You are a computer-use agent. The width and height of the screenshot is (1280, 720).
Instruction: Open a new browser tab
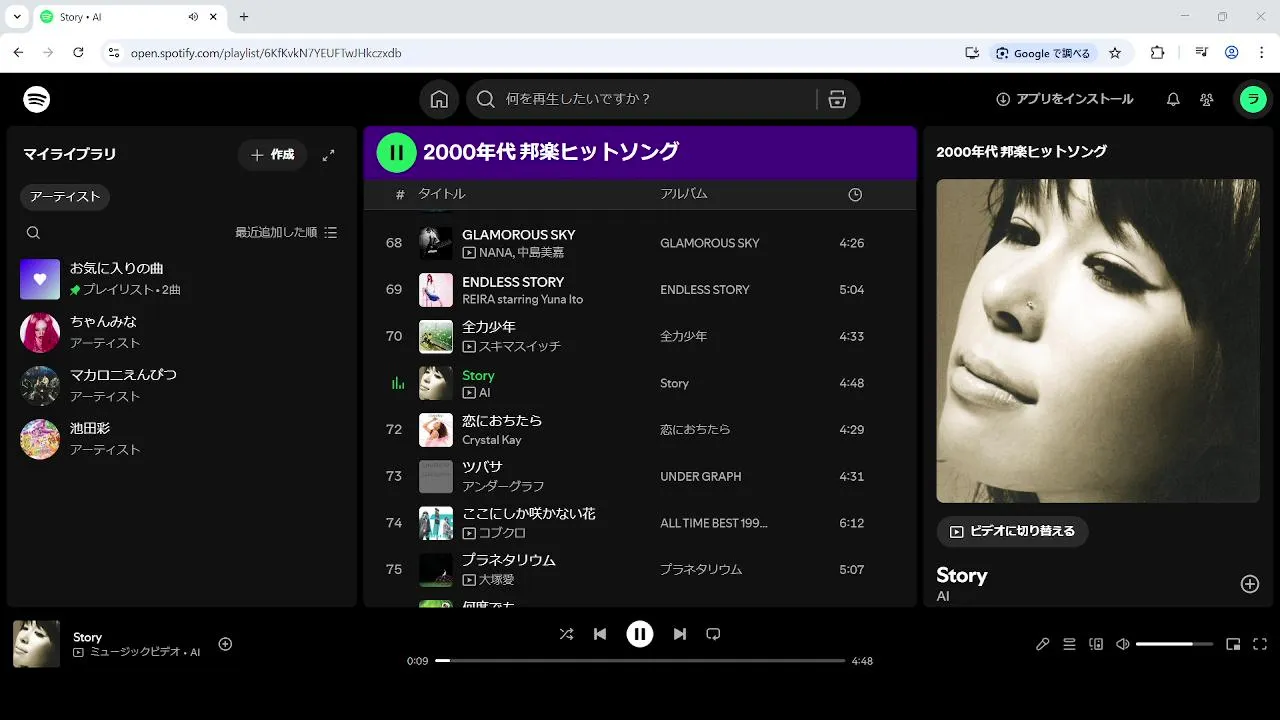pyautogui.click(x=244, y=17)
